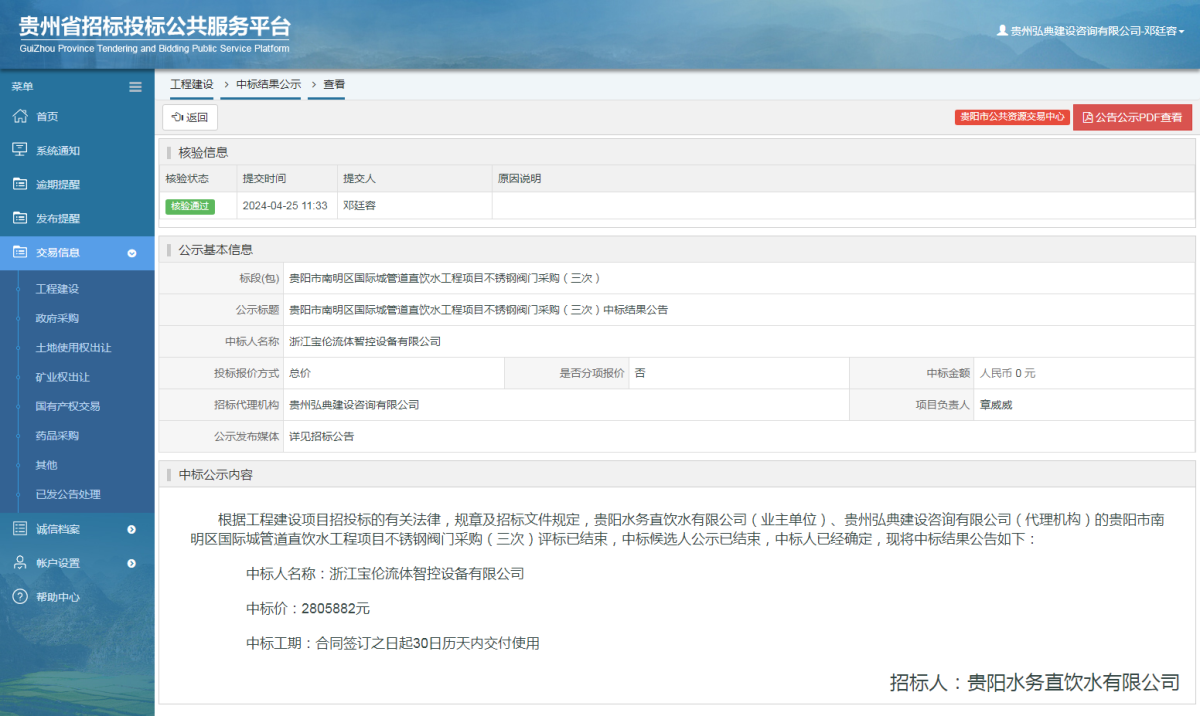Click the 工程建设 breadcrumb tab
Screen dimensions: 1200x716
click(x=192, y=85)
